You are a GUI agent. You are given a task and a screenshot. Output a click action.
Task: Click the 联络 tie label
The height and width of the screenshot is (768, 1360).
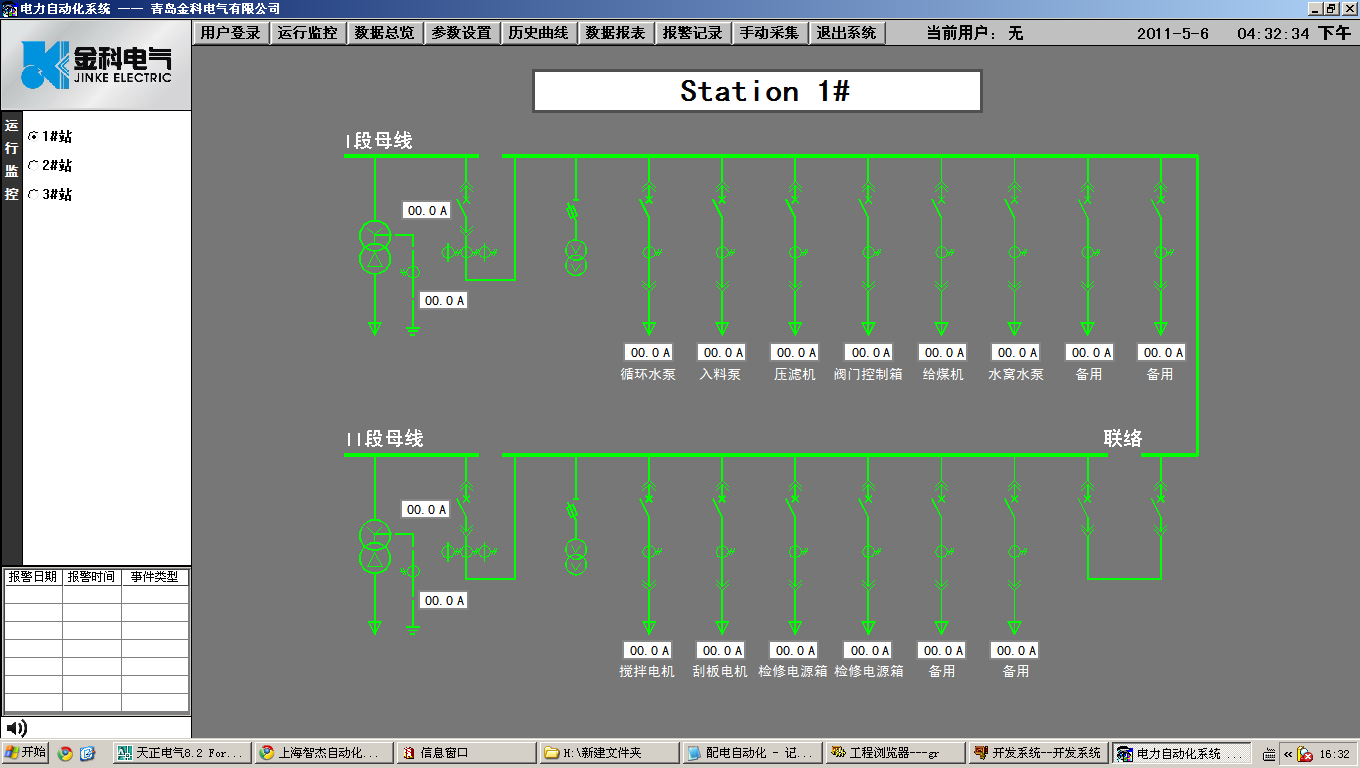(1123, 438)
